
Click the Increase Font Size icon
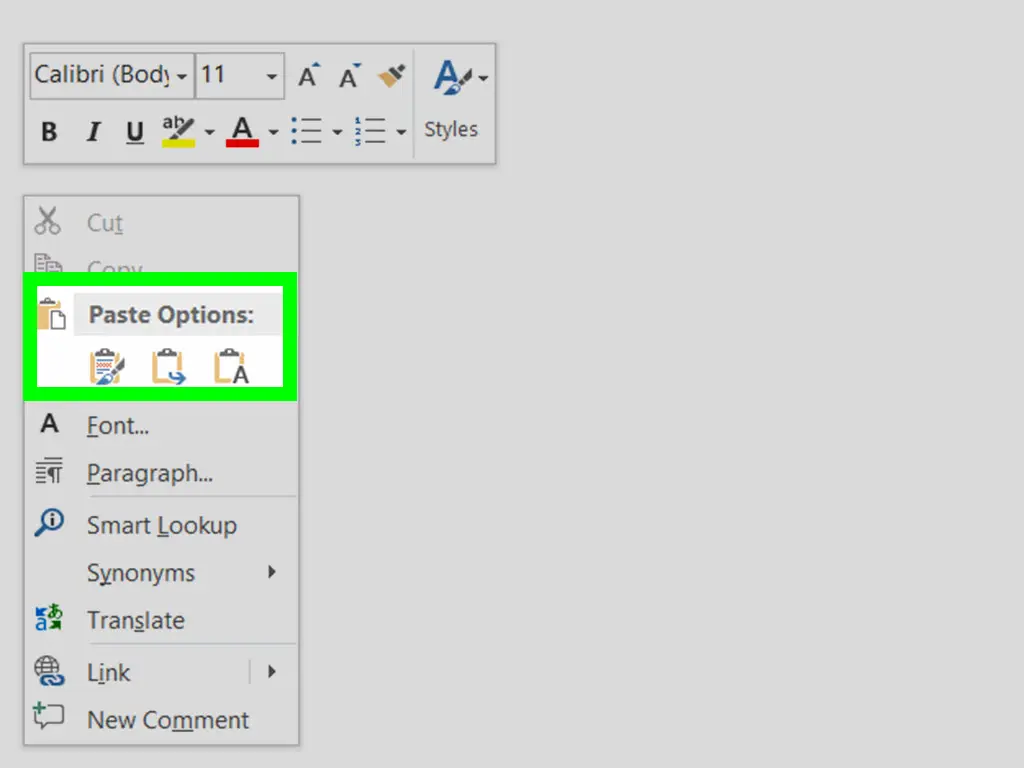pos(308,76)
